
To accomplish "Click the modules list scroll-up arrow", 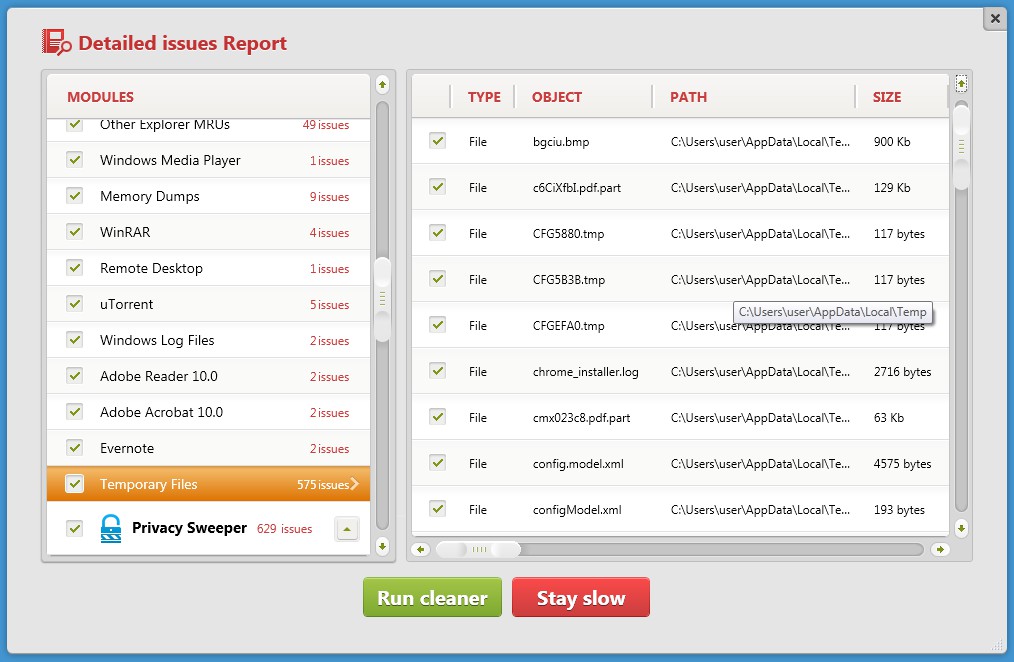I will [382, 85].
